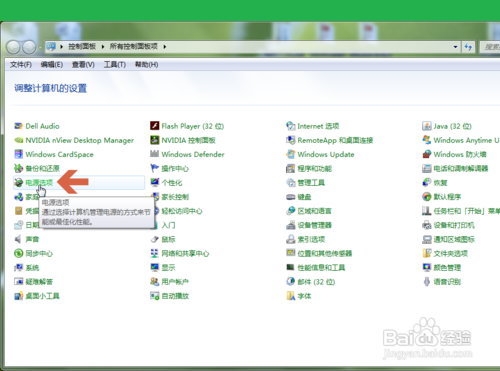Expand the arrow after 控制面板 breadcrumb
The width and height of the screenshot is (500, 371).
tap(103, 47)
